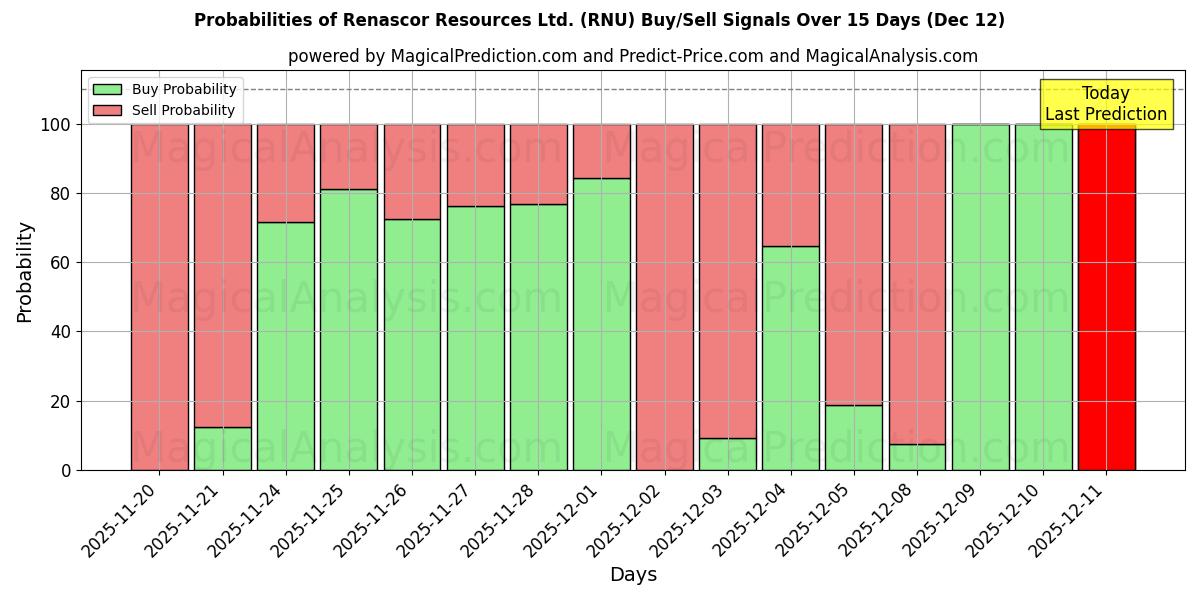Select the Days x-axis label
Image resolution: width=1200 pixels, height=600 pixels.
(x=633, y=575)
